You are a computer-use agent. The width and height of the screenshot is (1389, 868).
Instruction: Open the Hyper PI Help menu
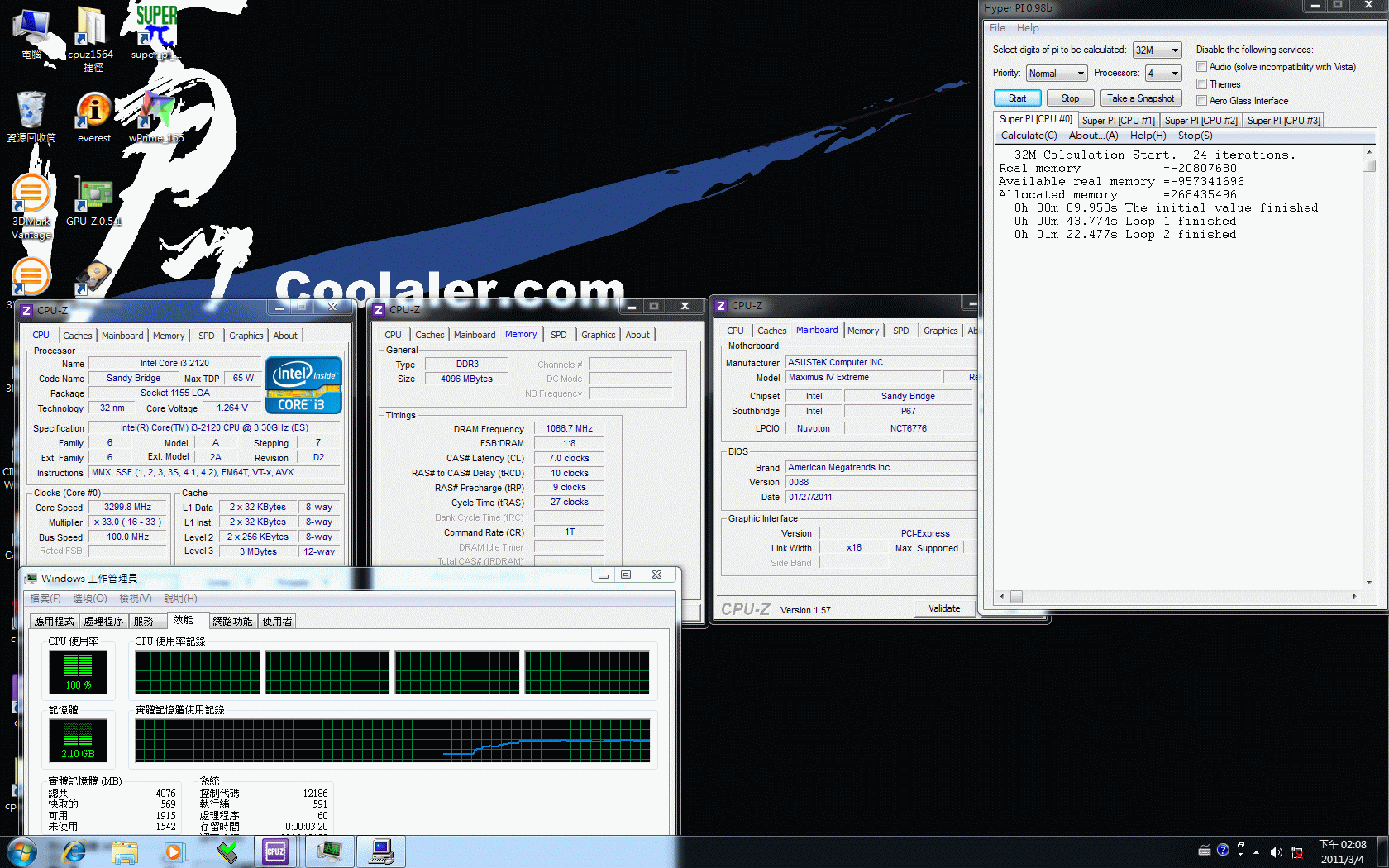click(1028, 28)
